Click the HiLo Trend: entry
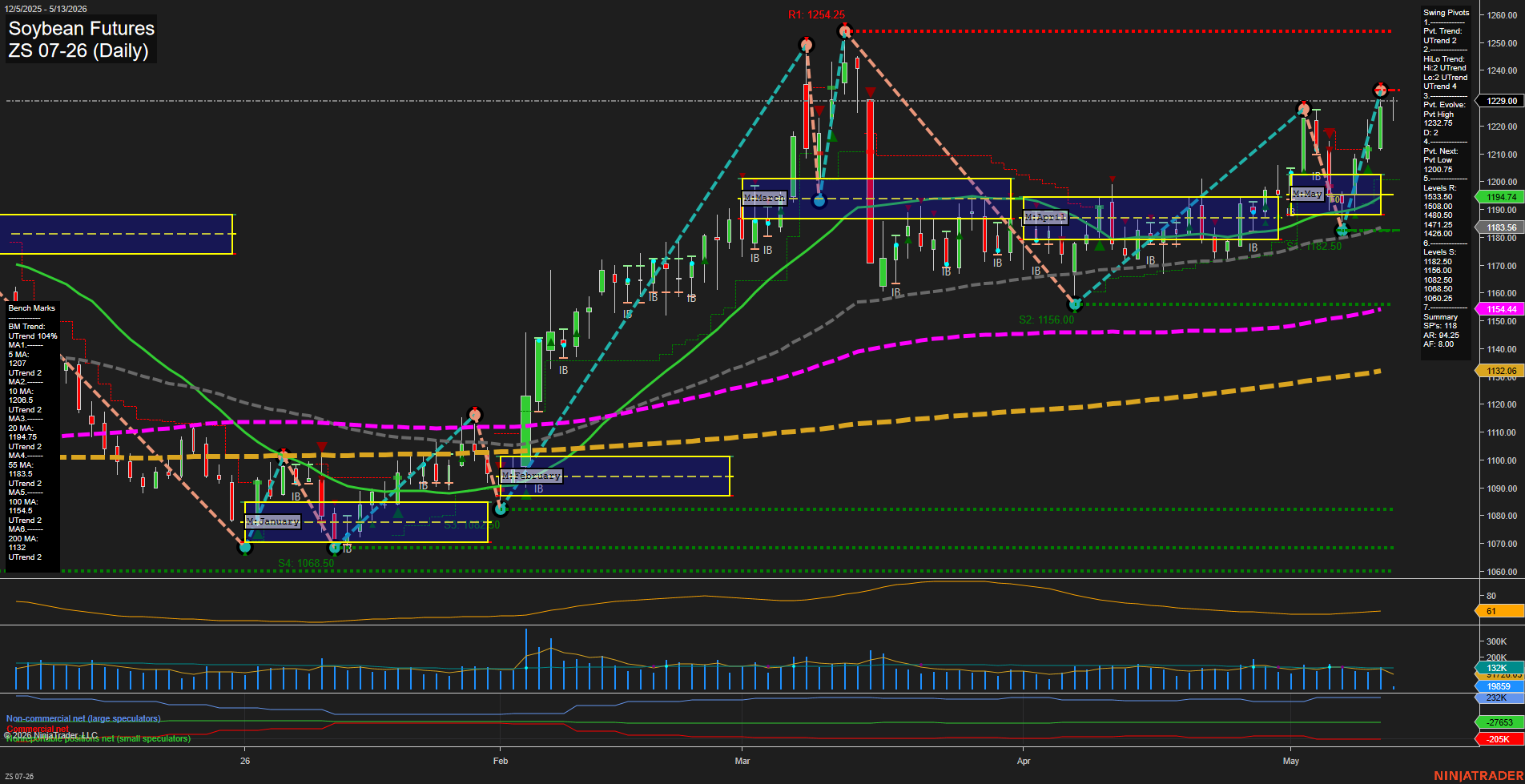The height and width of the screenshot is (784, 1525). click(x=1444, y=59)
